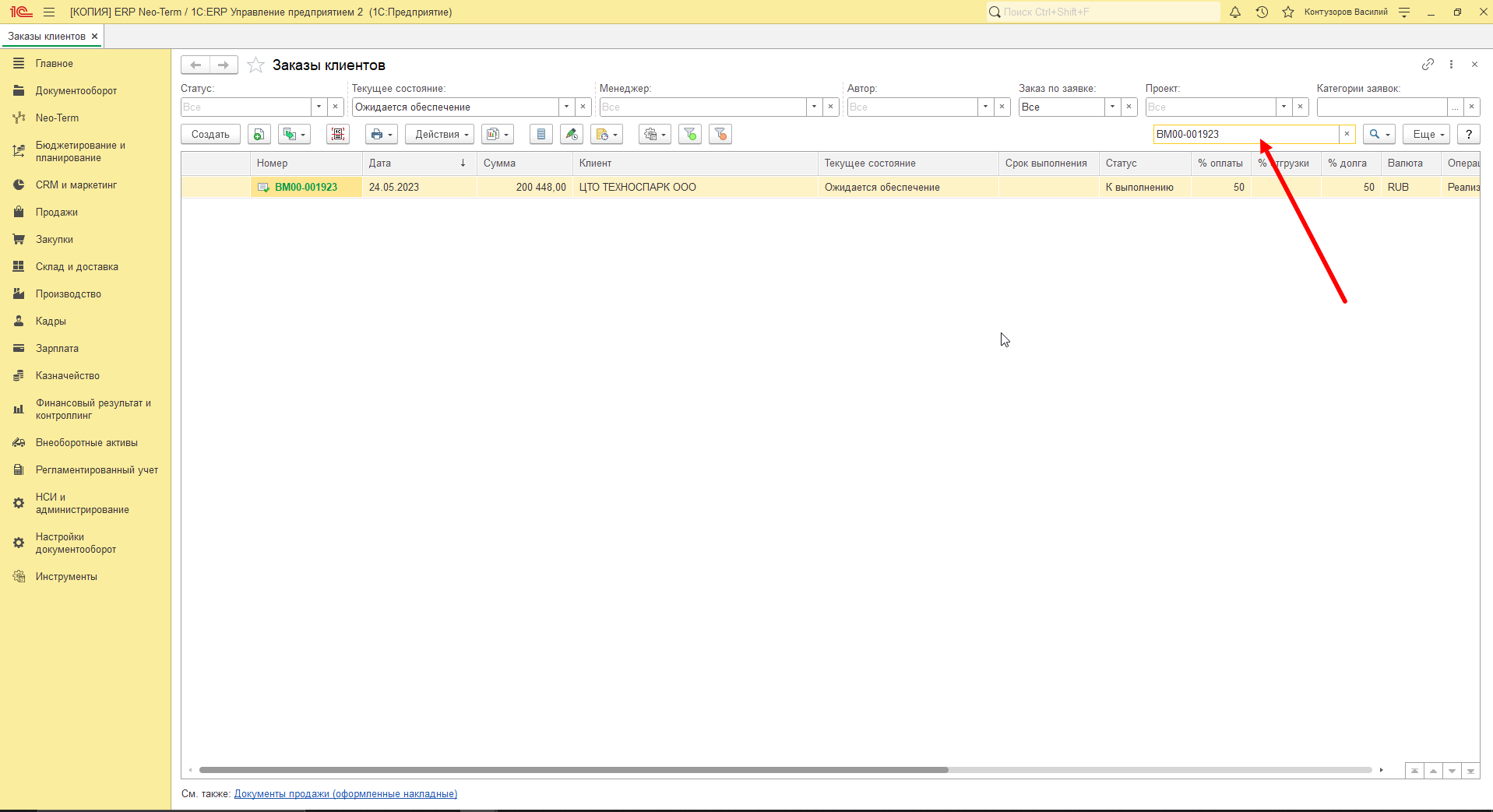The image size is (1493, 812).
Task: Open the reports icon dropdown
Action: coord(498,134)
